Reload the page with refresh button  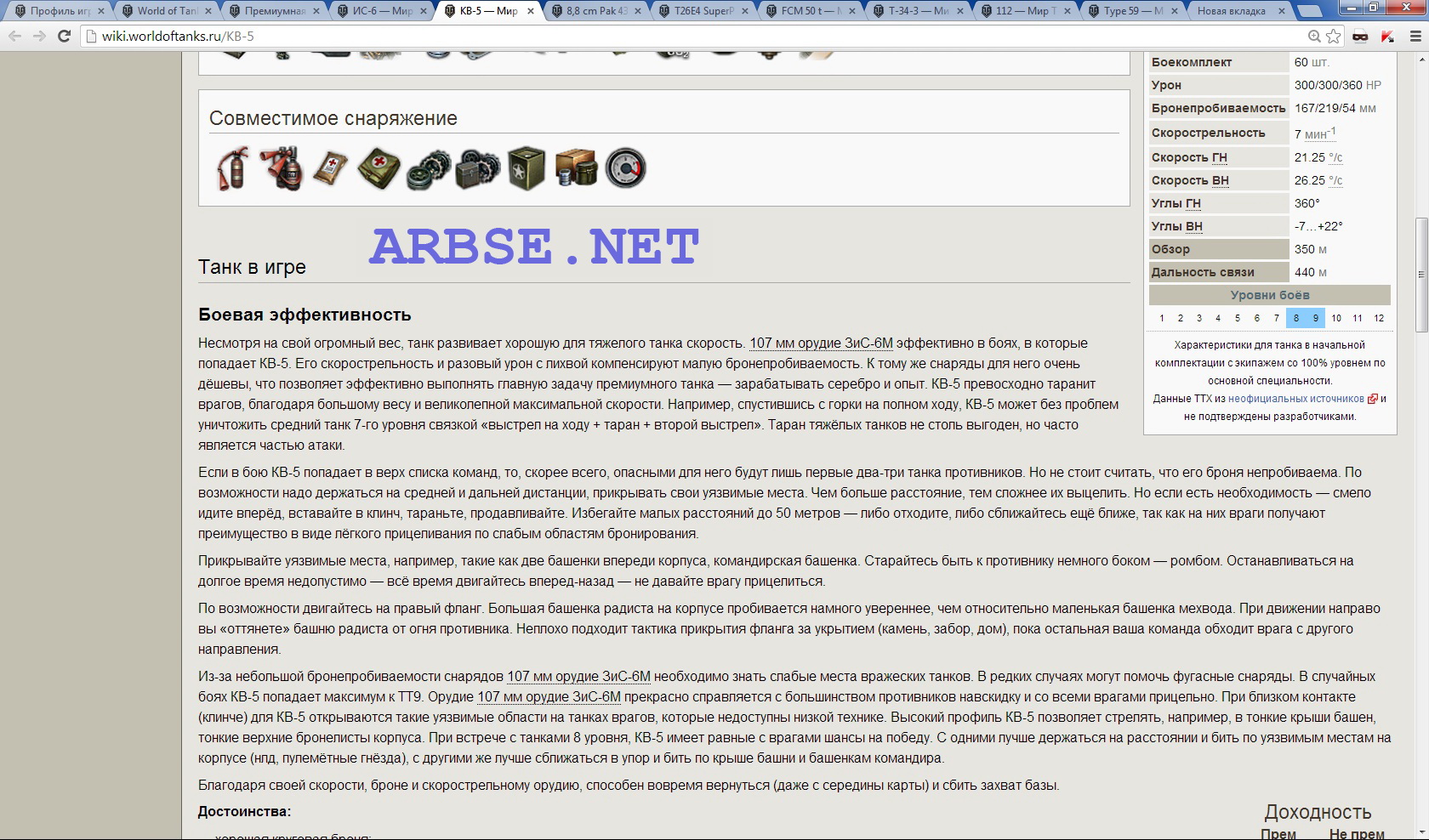pos(64,36)
